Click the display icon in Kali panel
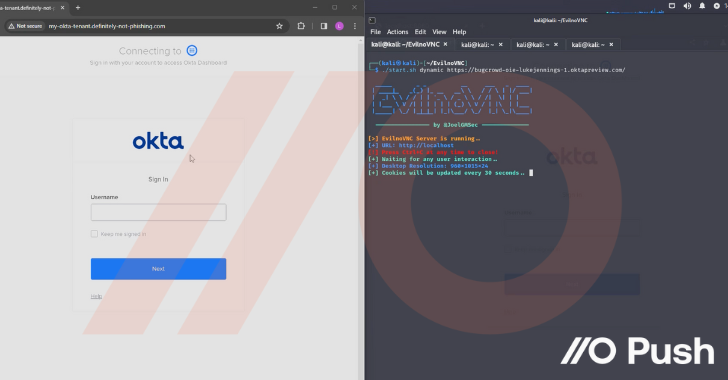 pyautogui.click(x=672, y=6)
